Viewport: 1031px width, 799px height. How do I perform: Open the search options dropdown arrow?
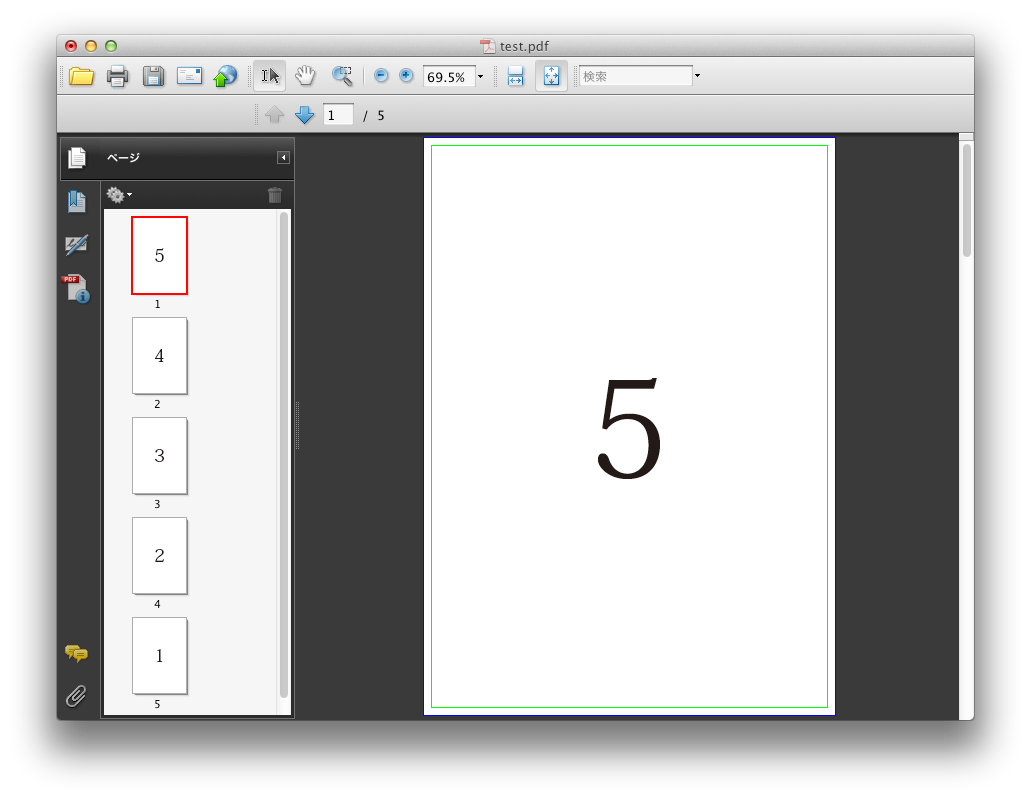pos(698,76)
